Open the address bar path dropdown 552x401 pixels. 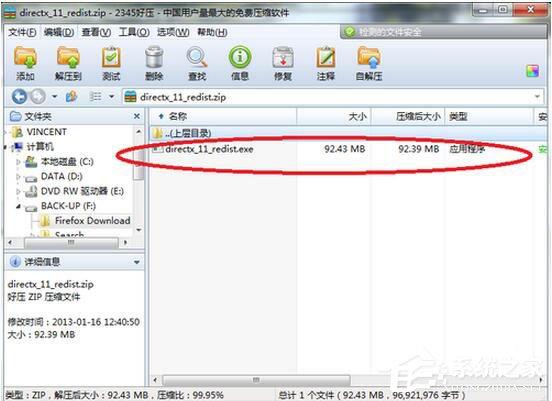pos(537,96)
